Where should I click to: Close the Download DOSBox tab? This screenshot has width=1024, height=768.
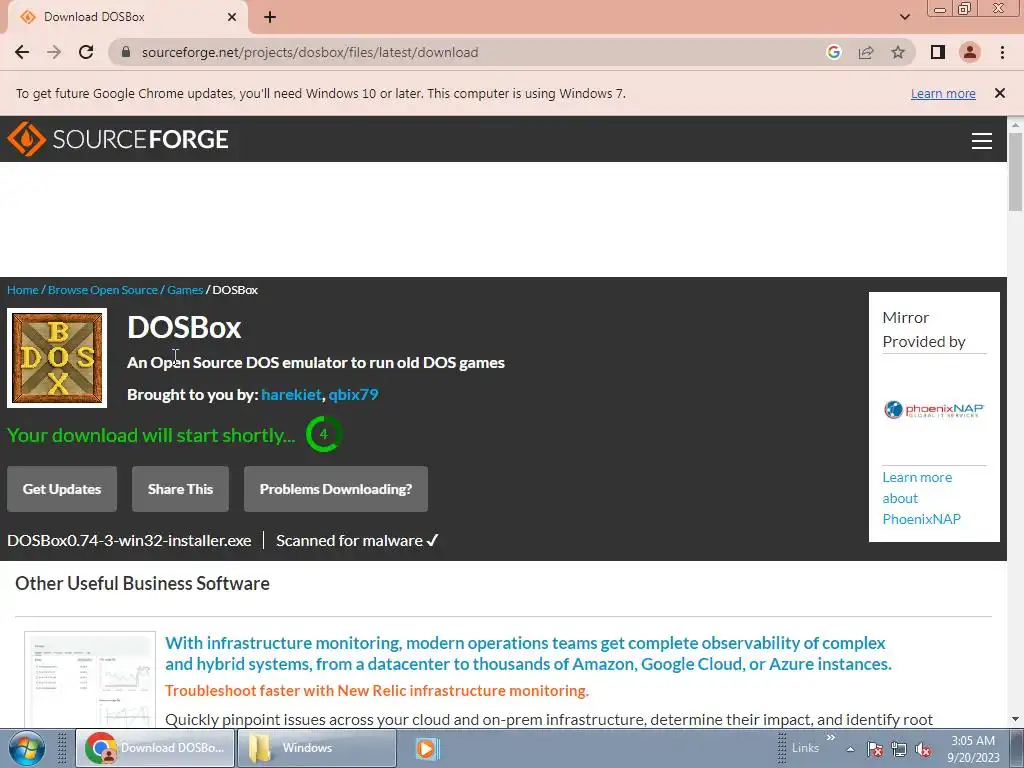point(232,17)
